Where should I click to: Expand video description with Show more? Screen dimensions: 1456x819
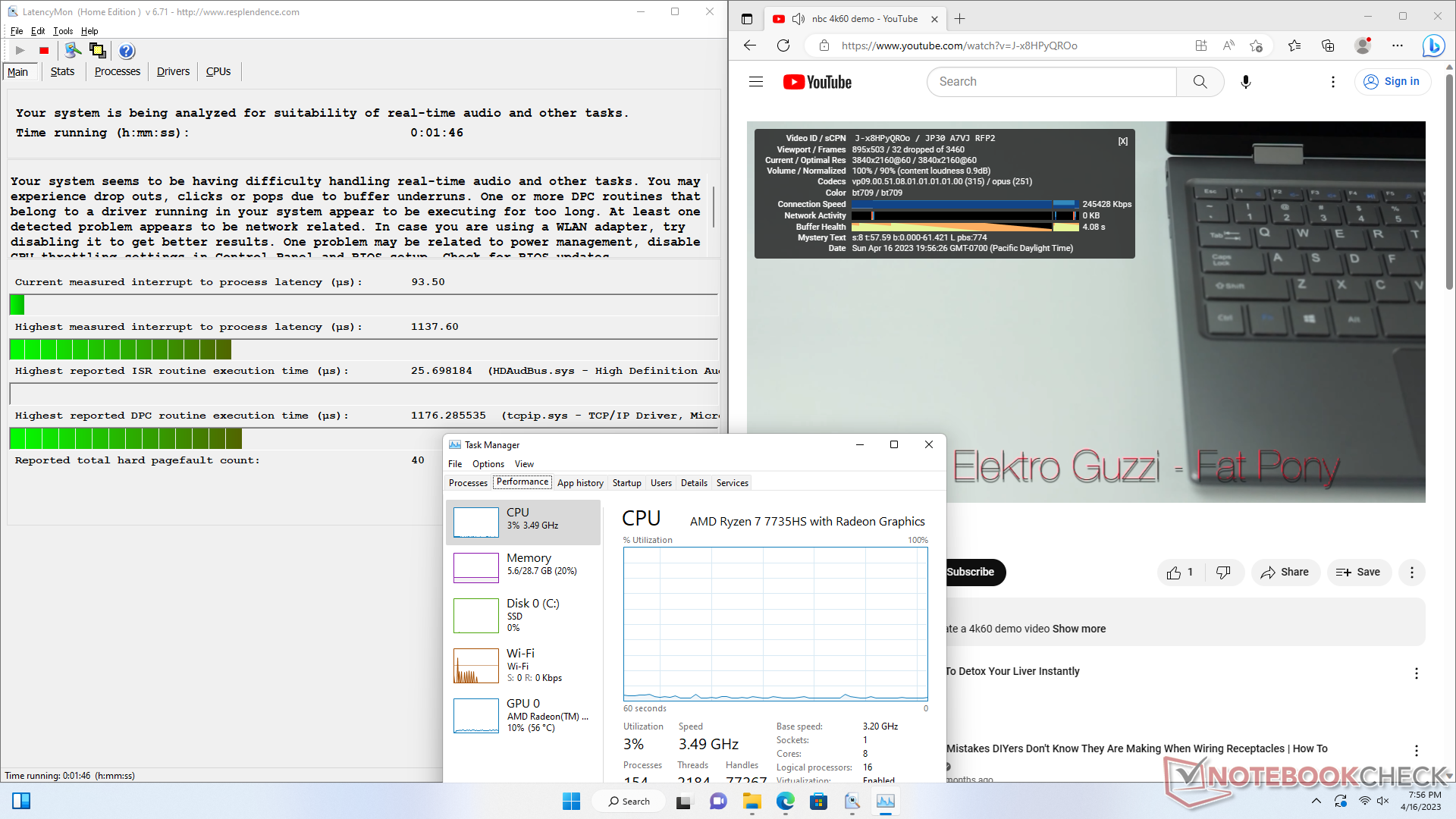pyautogui.click(x=1078, y=629)
